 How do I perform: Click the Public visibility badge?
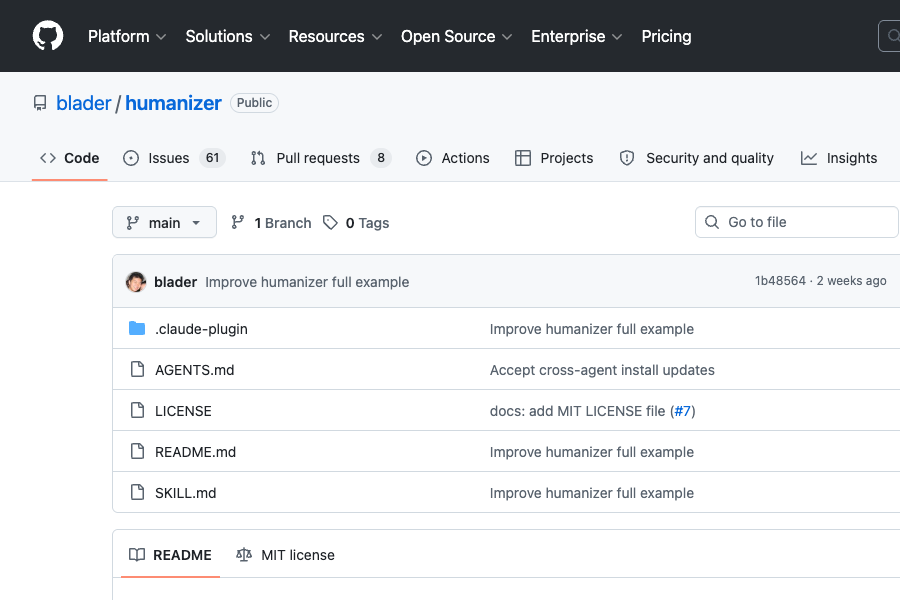click(254, 103)
